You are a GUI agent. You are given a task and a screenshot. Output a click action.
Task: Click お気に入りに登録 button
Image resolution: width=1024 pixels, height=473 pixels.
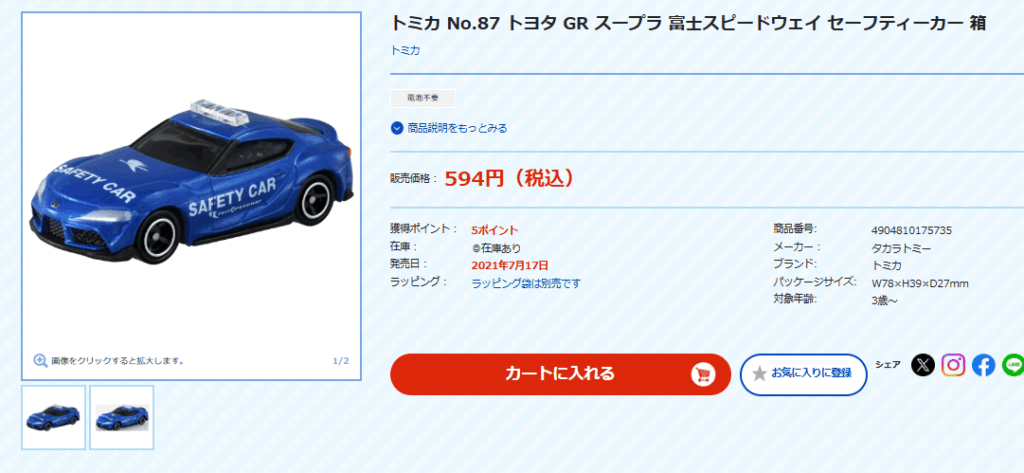tap(803, 374)
